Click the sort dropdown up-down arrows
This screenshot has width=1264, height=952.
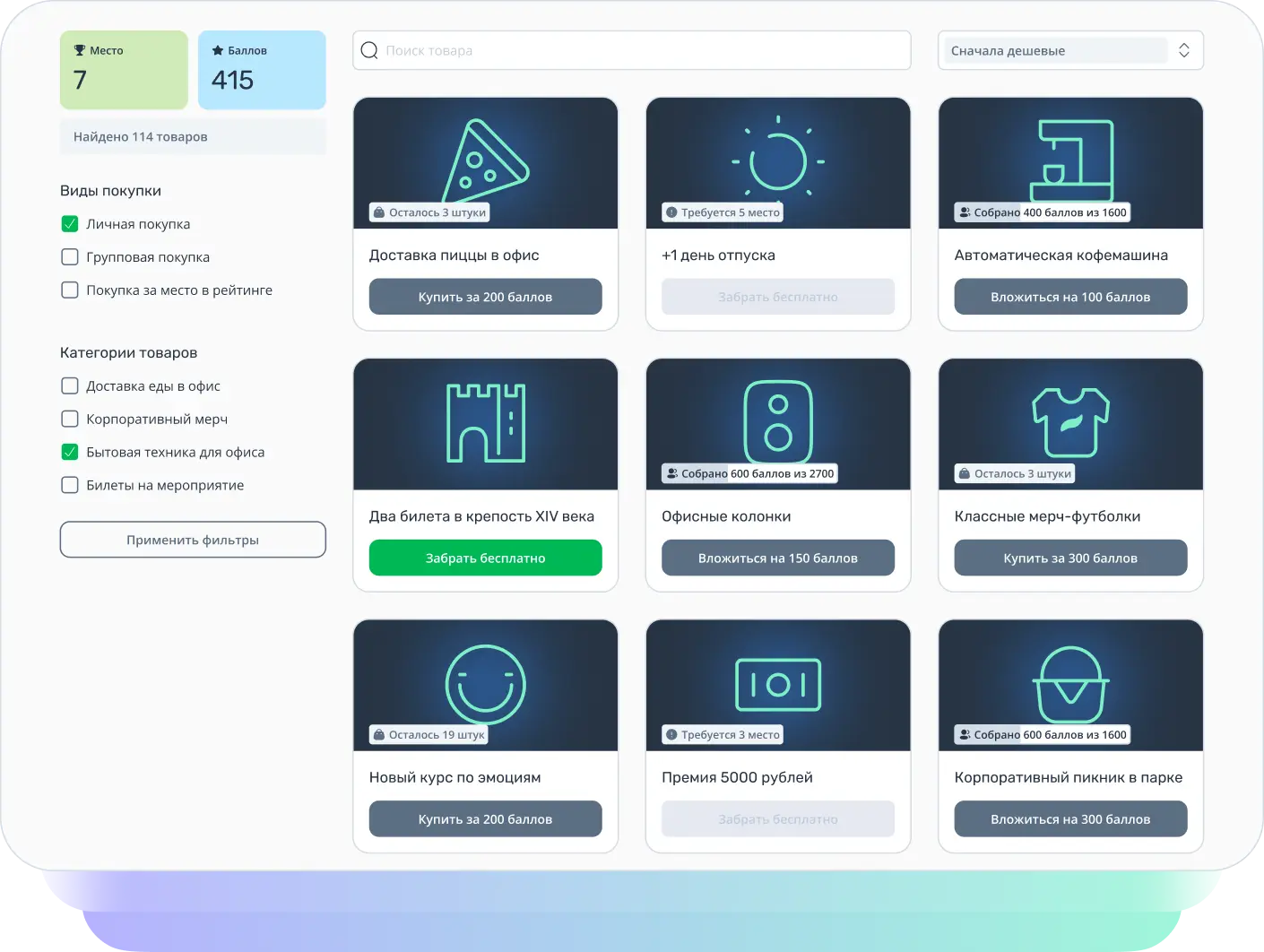[x=1184, y=50]
